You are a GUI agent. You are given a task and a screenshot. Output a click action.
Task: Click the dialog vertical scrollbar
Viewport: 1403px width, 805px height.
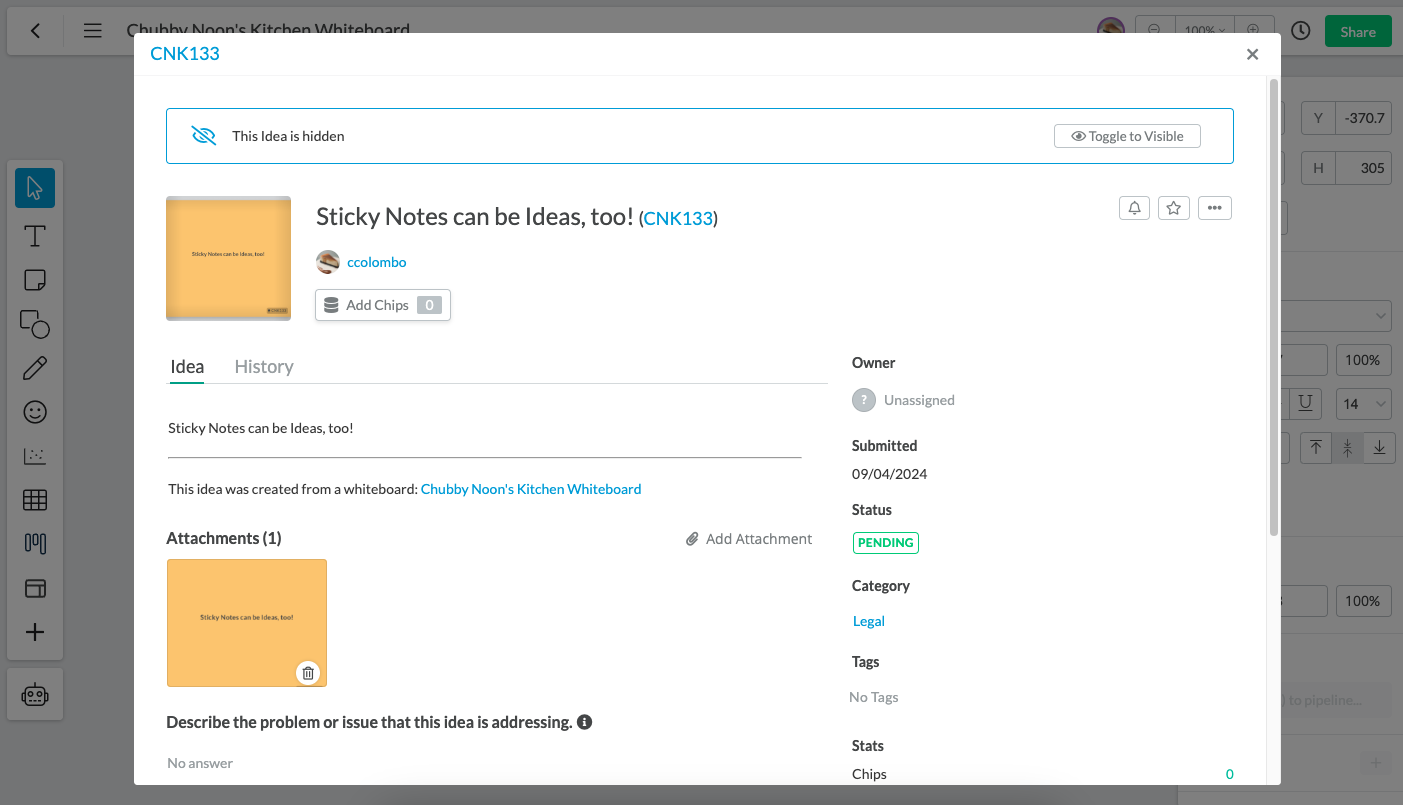(x=1274, y=306)
